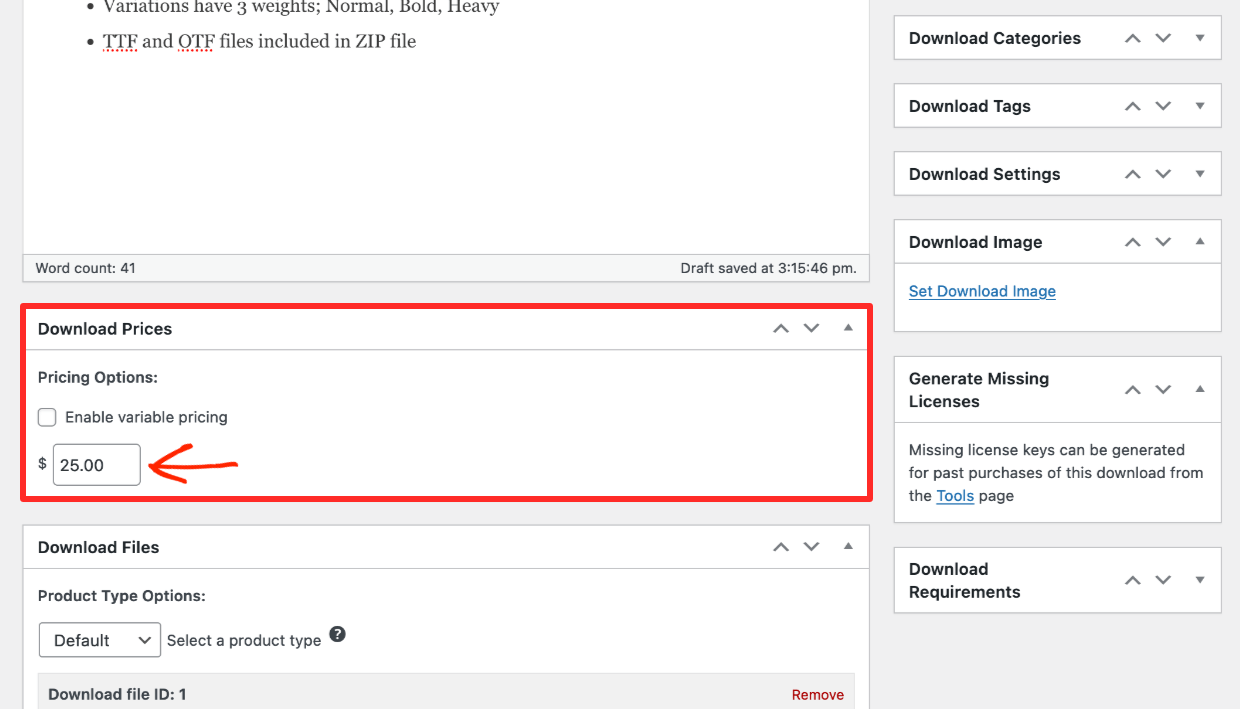Click the Set Download Image link
The image size is (1240, 709).
pos(982,291)
